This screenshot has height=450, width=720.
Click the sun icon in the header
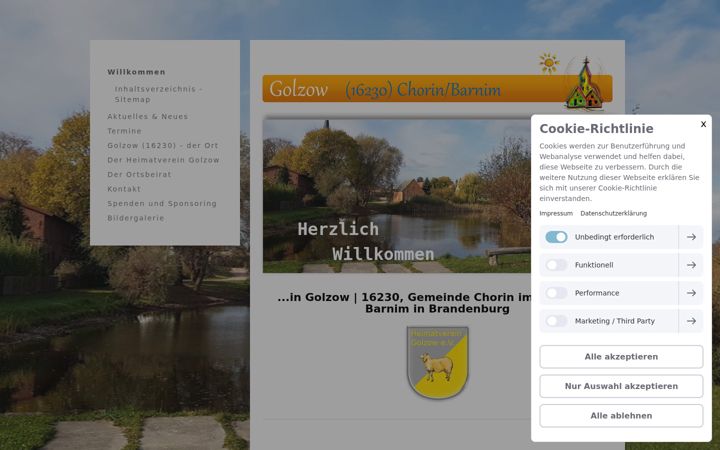click(549, 63)
